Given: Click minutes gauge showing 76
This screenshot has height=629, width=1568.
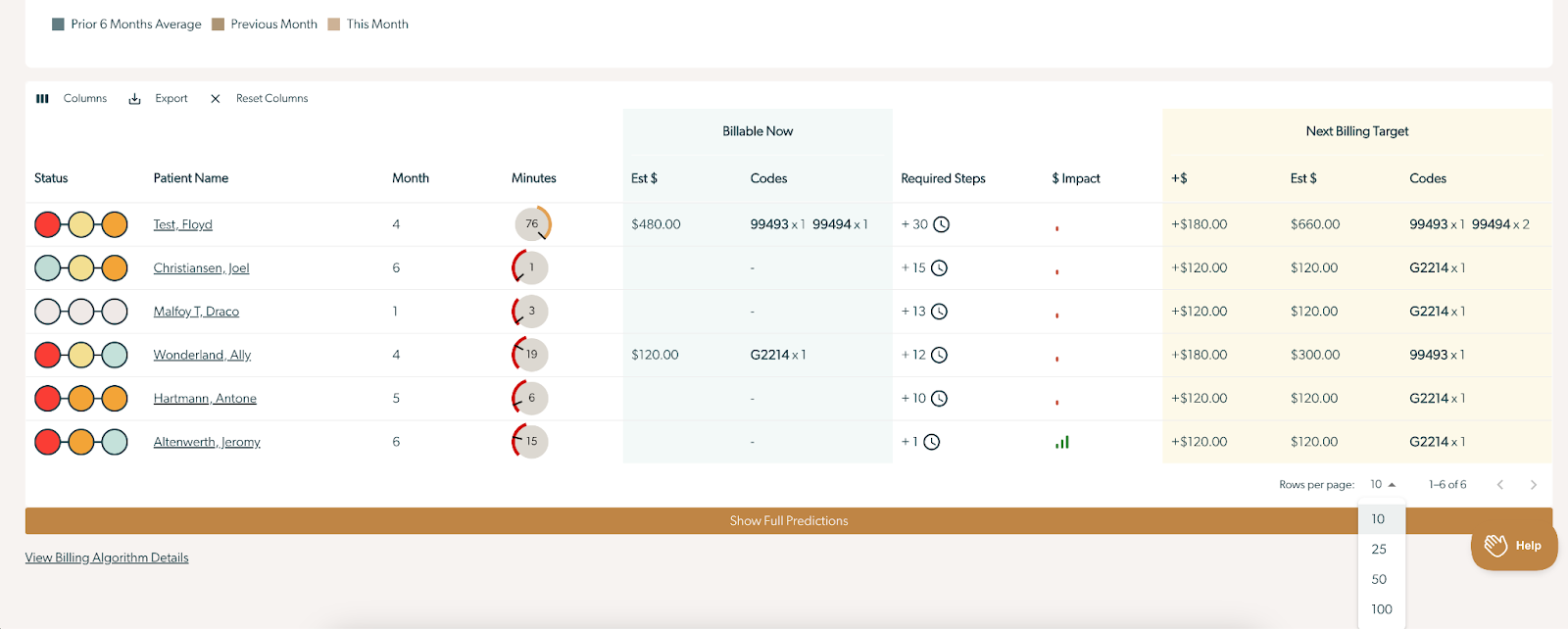Looking at the screenshot, I should [x=532, y=224].
